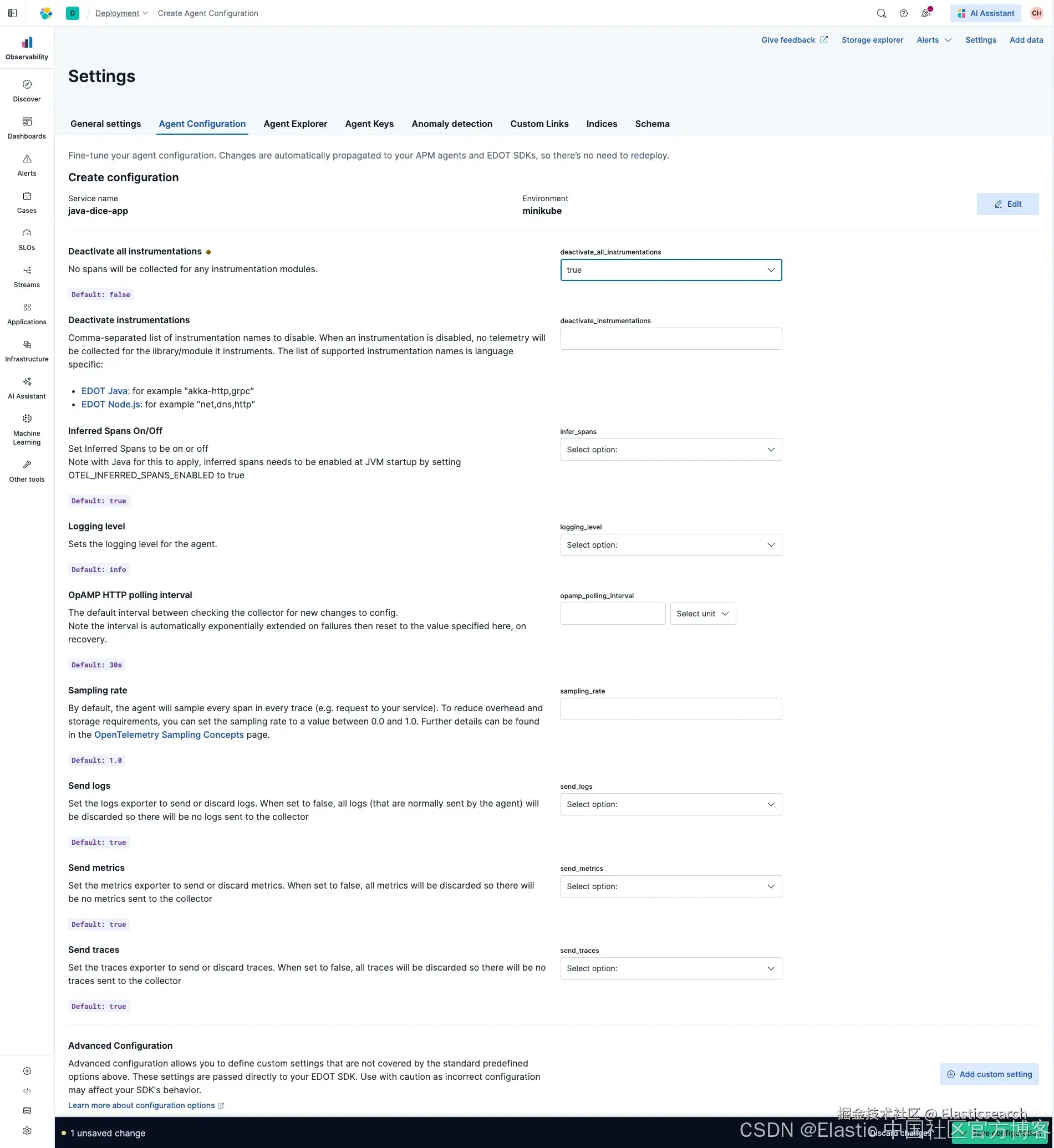Click the Edit service button

click(x=1007, y=204)
